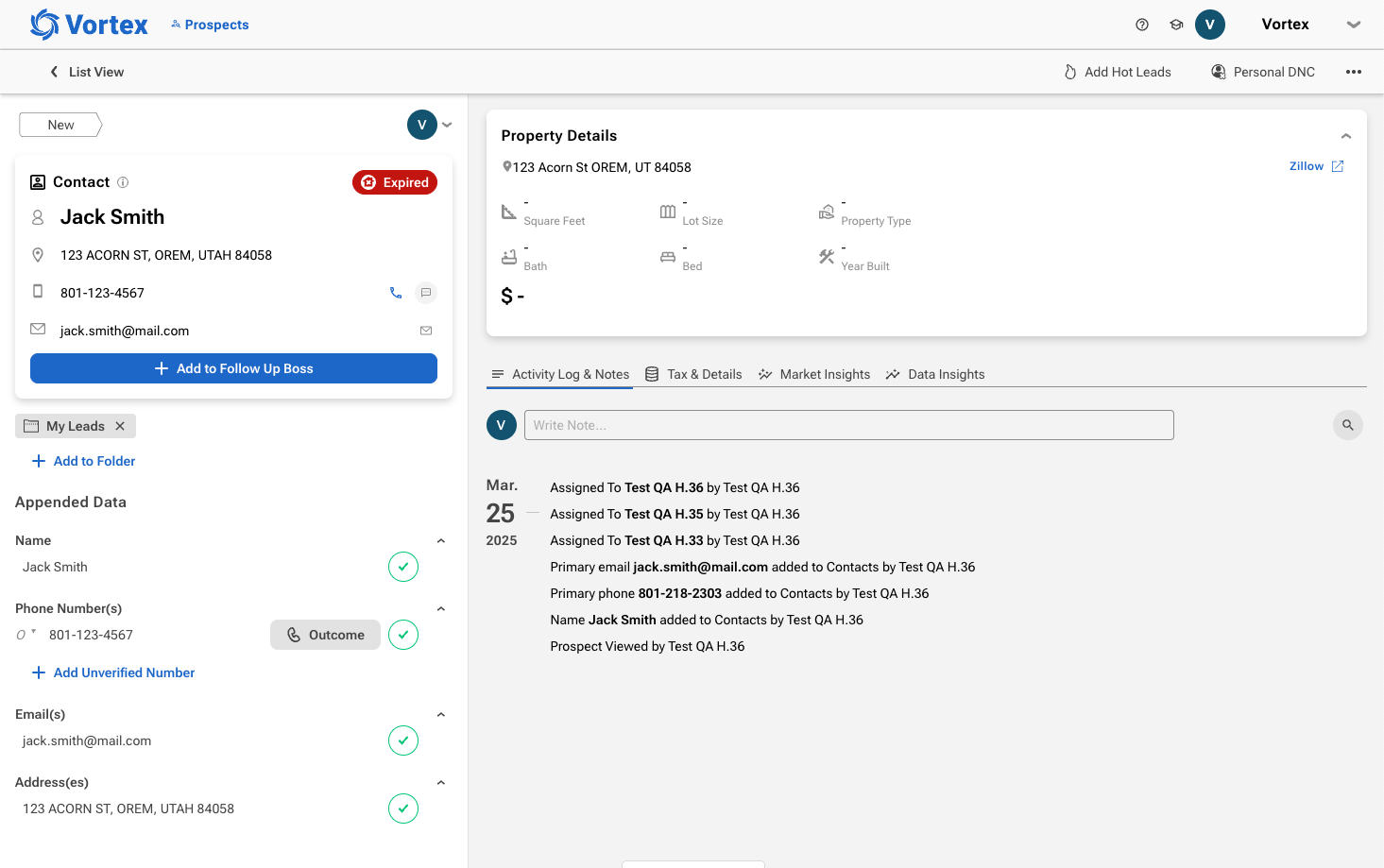Open the training graduation cap icon

click(x=1176, y=25)
